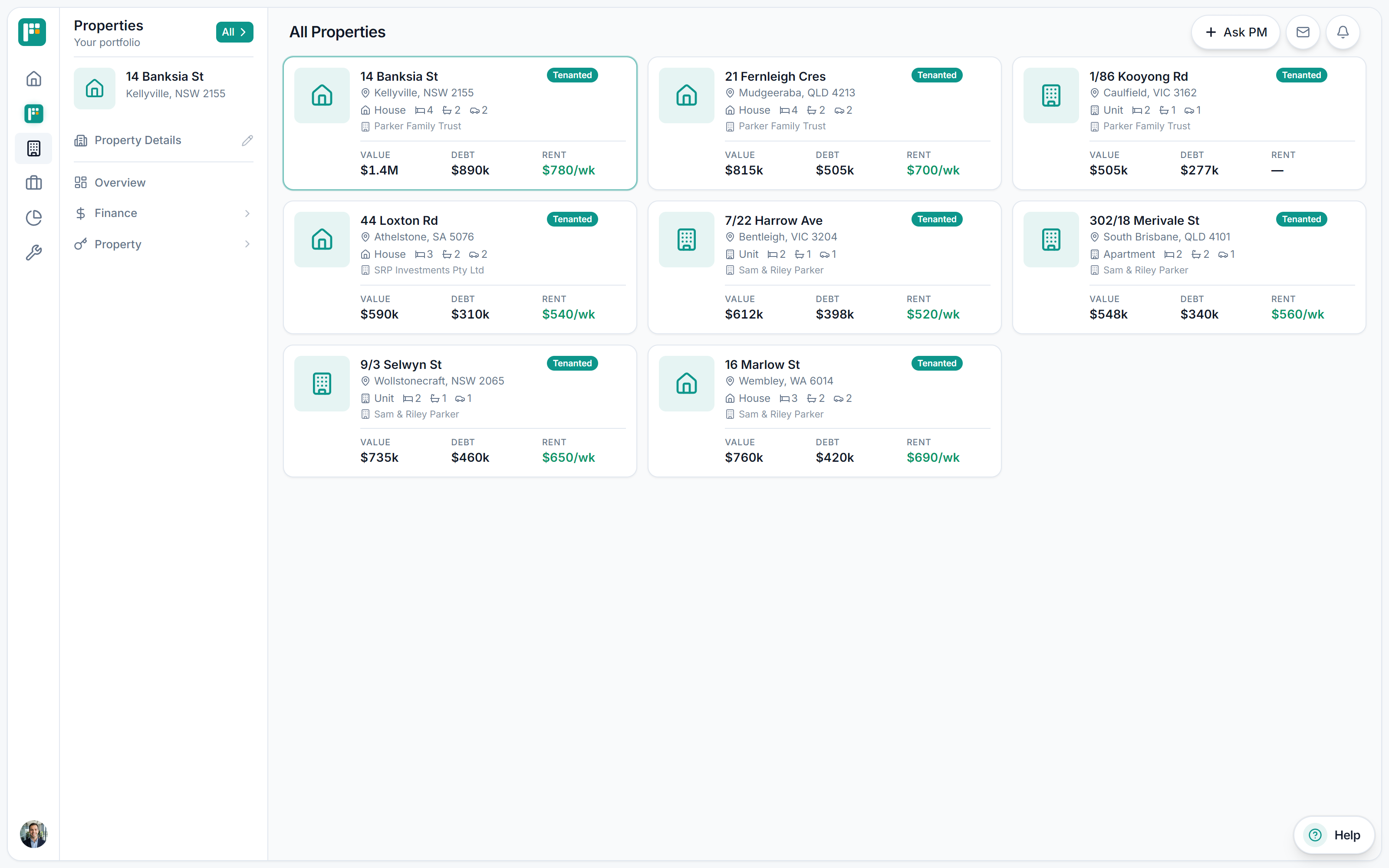Click SRP Investments Pty Ltd owner text
The height and width of the screenshot is (868, 1389).
pyautogui.click(x=429, y=270)
